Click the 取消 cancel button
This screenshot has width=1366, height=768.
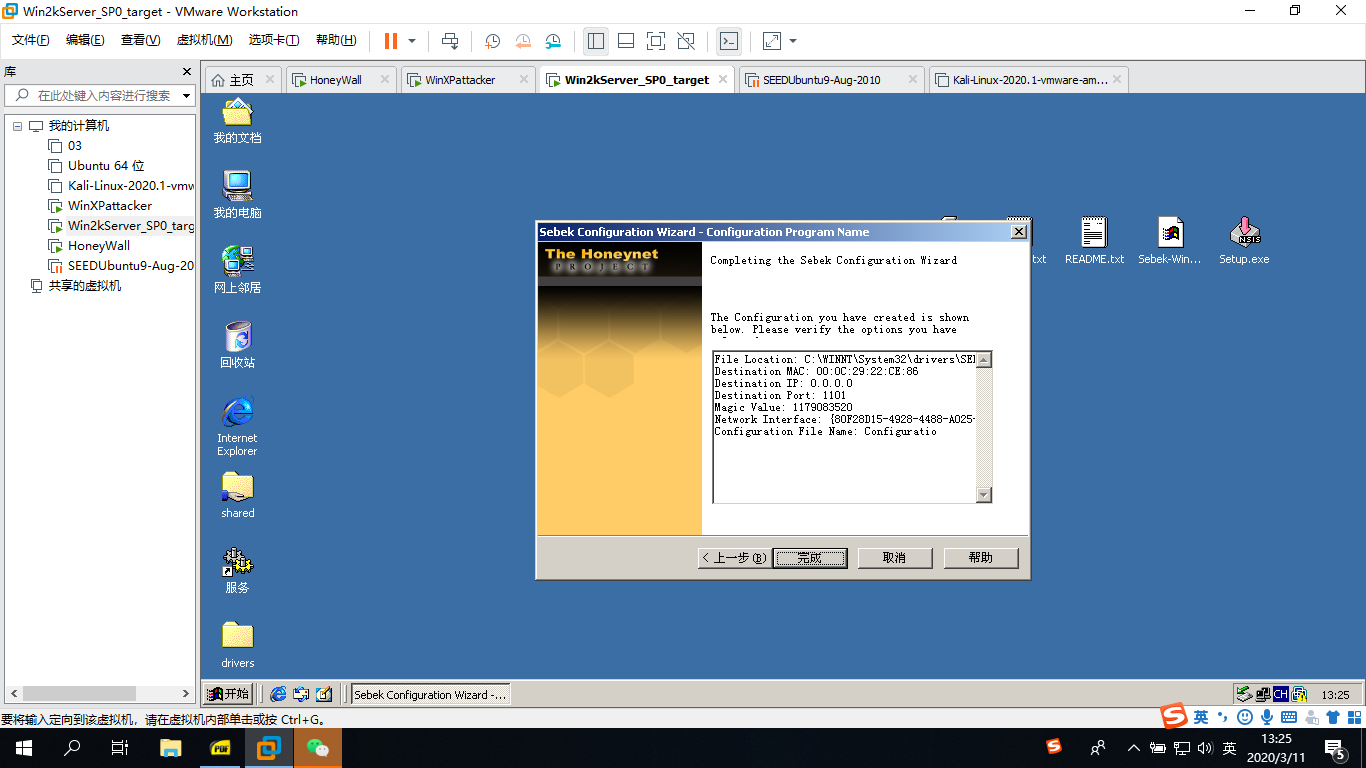click(895, 558)
